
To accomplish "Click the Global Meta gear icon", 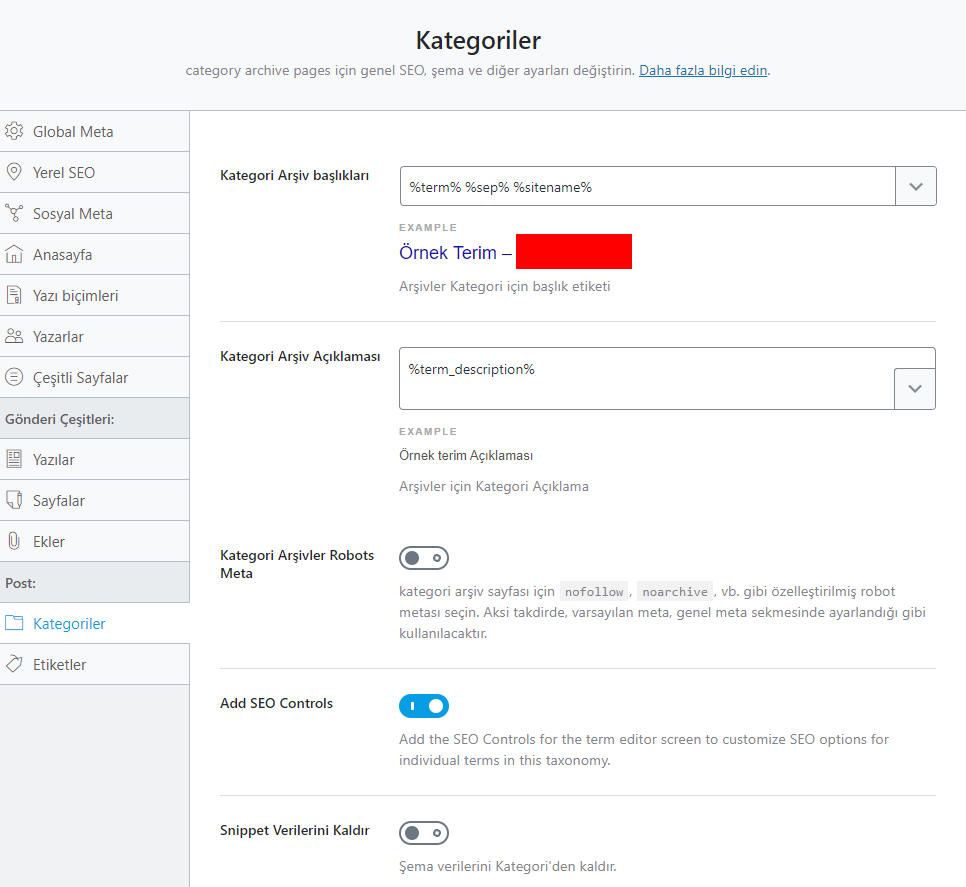I will tap(14, 131).
